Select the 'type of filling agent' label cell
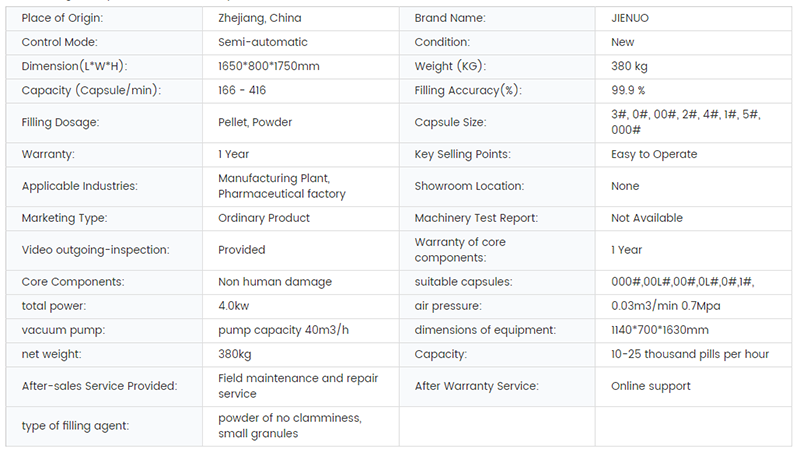Viewport: 800px width, 456px height. (75, 426)
